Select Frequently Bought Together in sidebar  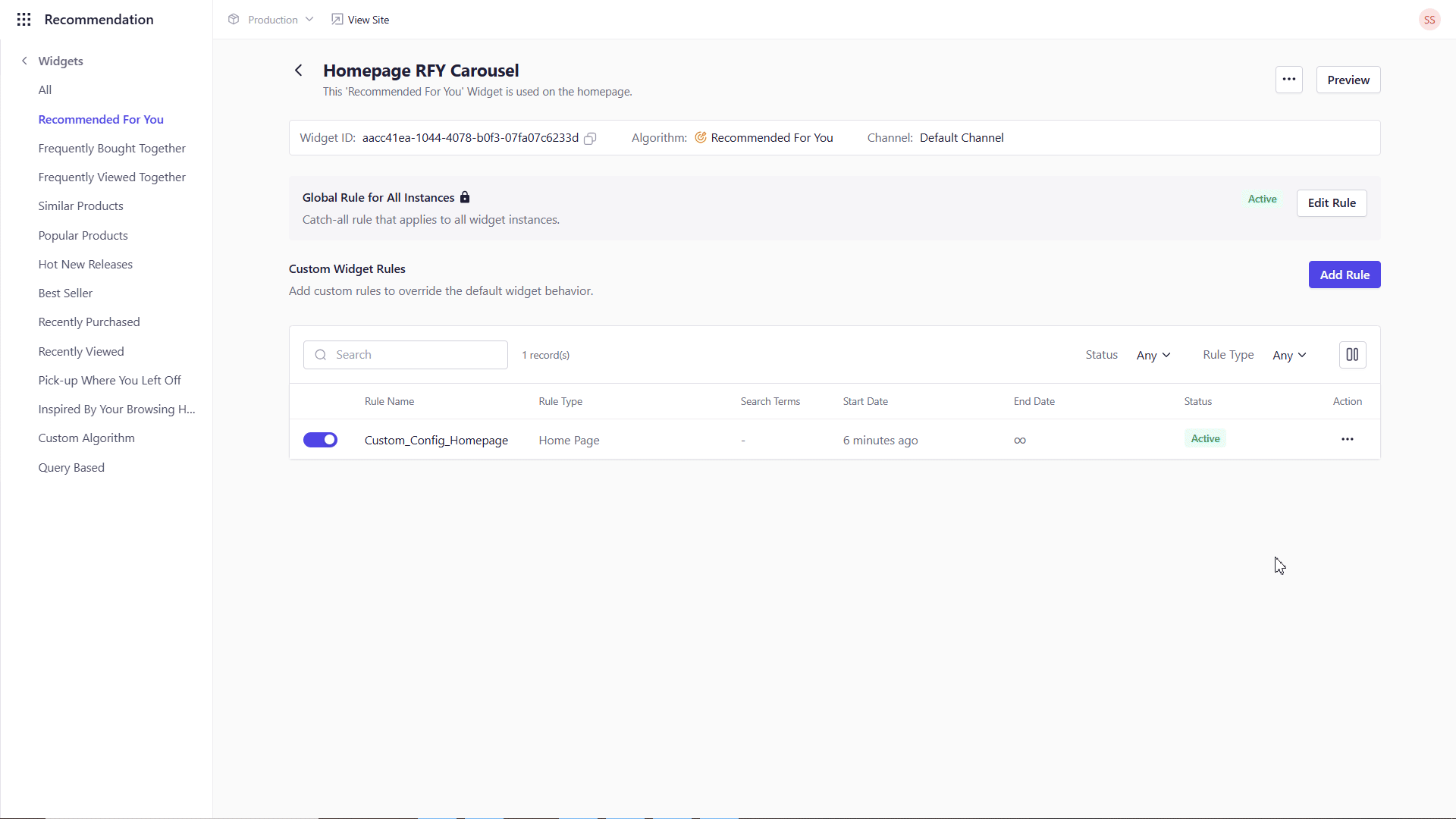tap(111, 149)
